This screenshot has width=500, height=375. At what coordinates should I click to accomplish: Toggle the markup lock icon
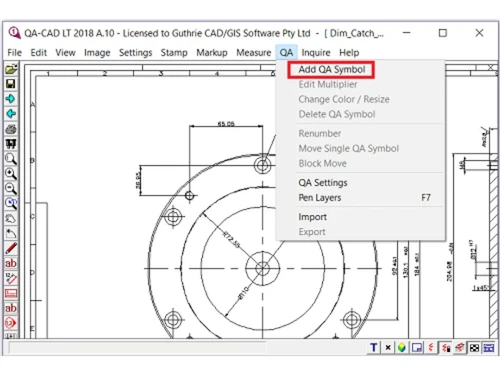pyautogui.click(x=446, y=348)
